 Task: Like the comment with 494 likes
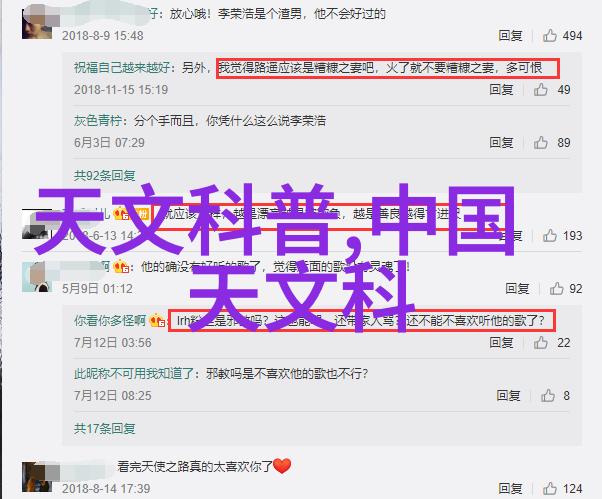click(x=549, y=36)
